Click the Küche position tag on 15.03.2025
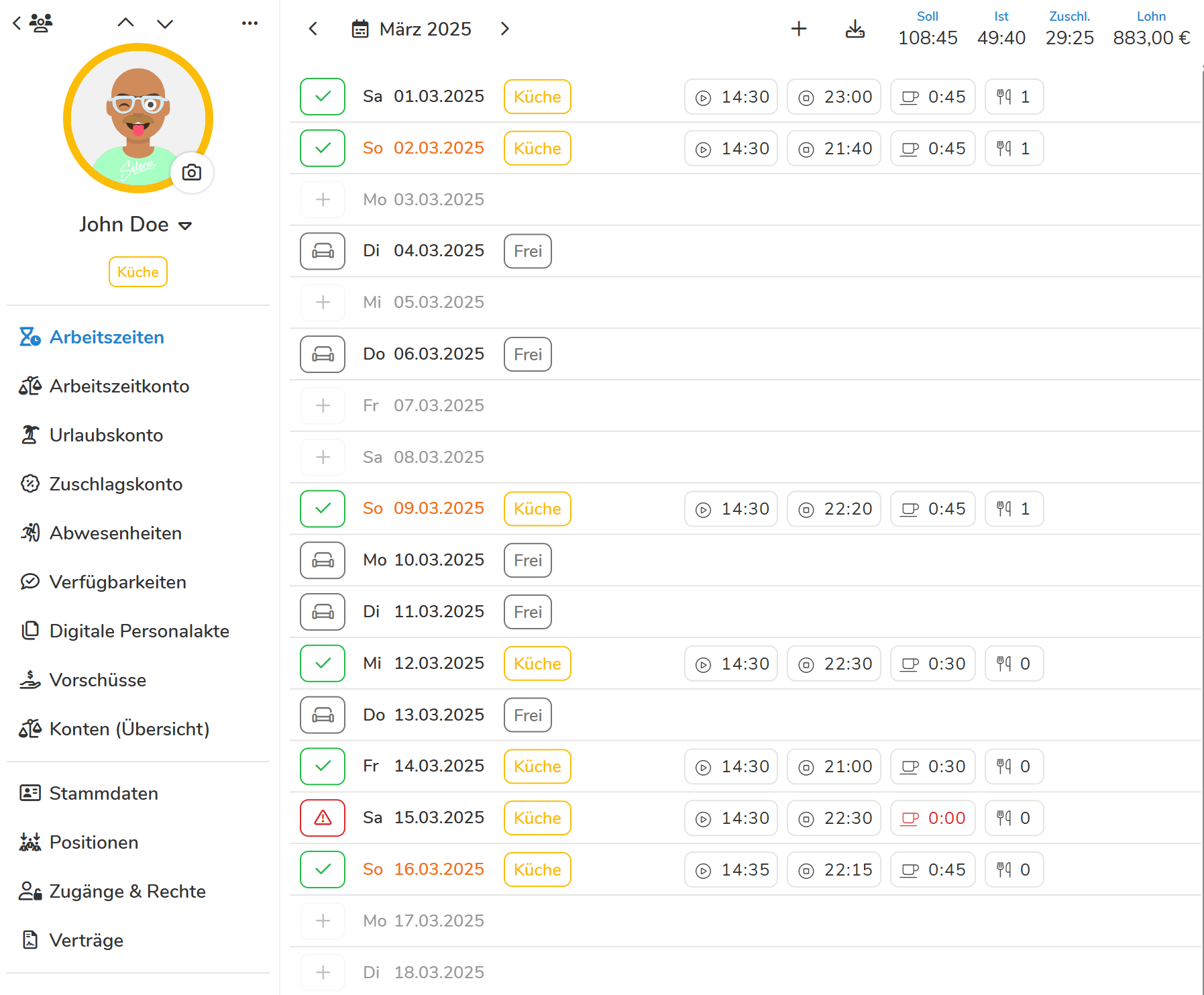 (x=537, y=818)
